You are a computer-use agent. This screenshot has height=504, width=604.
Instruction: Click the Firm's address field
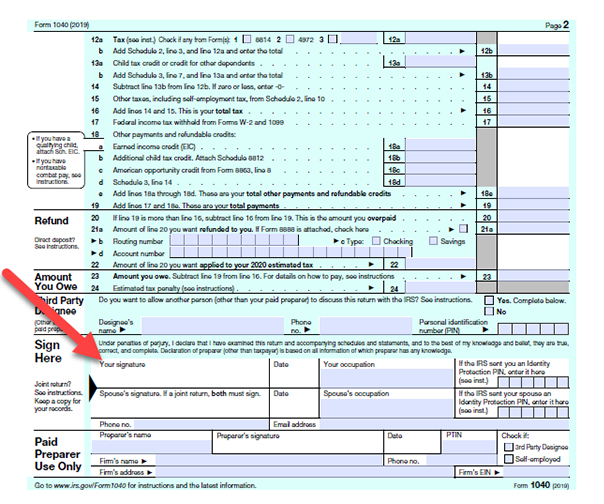[304, 472]
